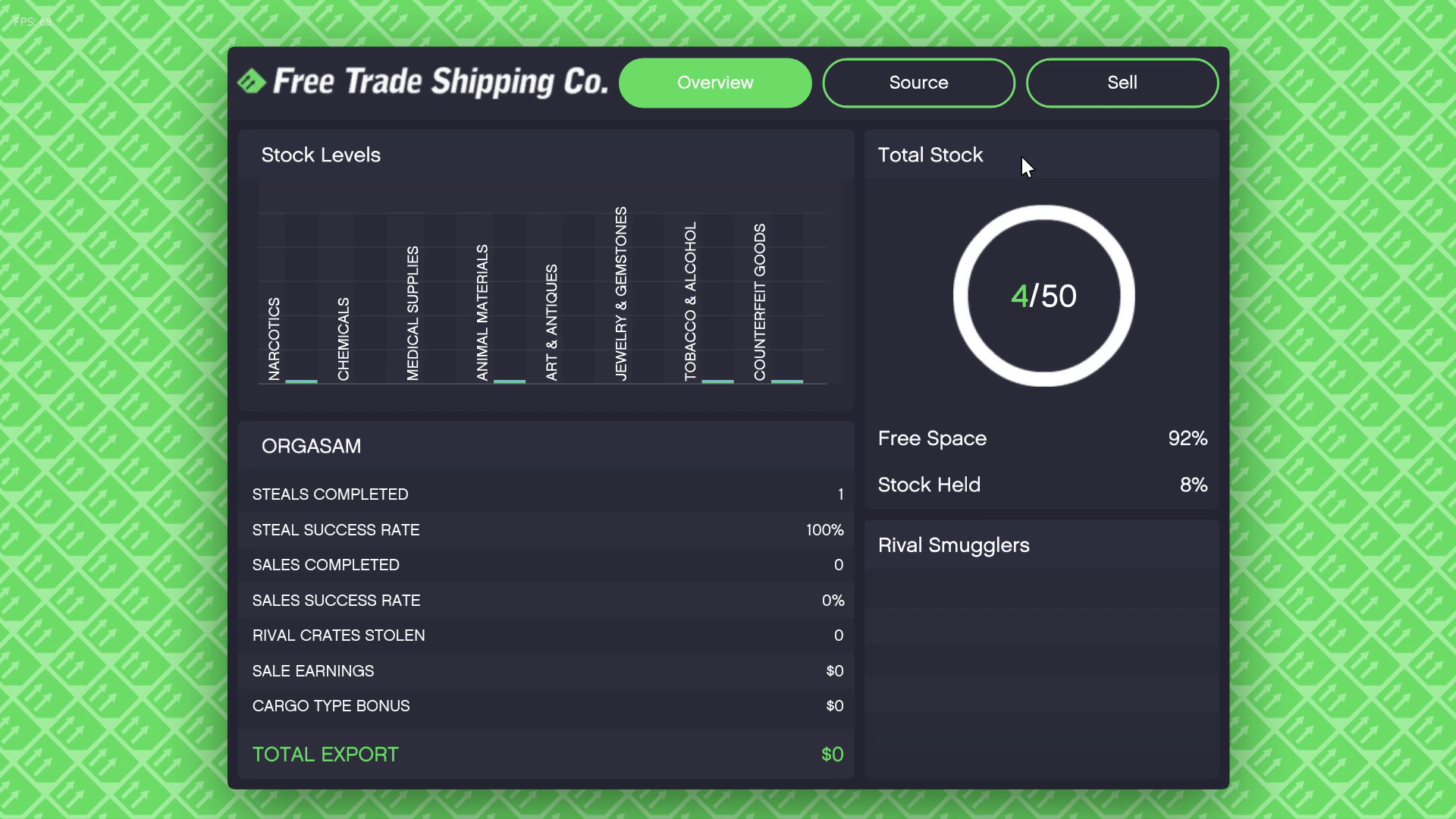
Task: Select the Free Space 92% row
Action: (1042, 438)
